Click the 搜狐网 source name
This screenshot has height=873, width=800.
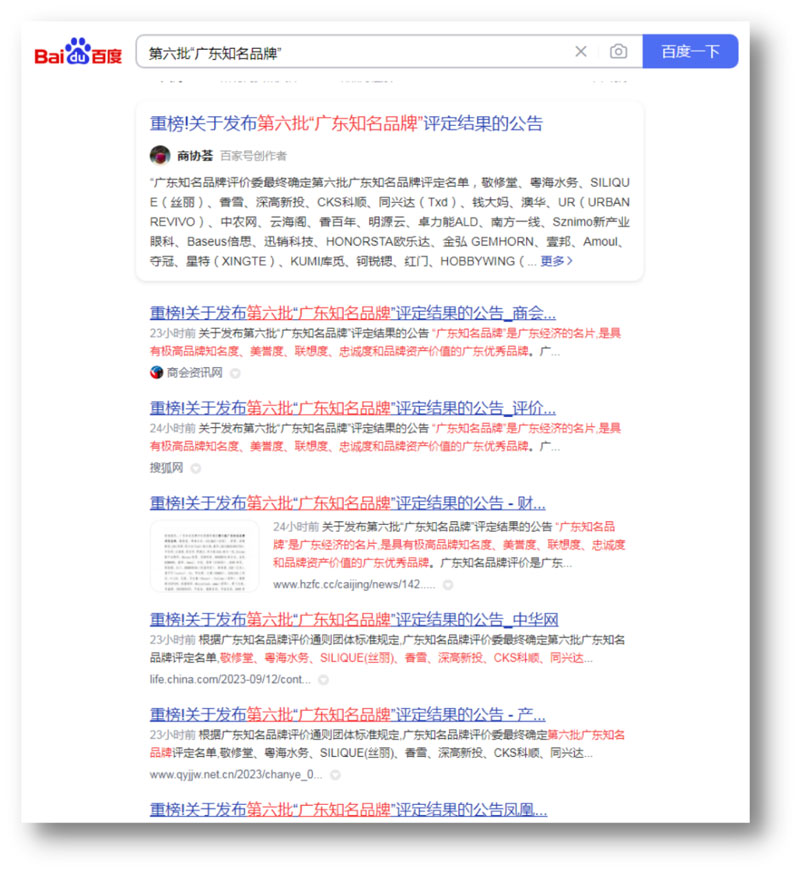pyautogui.click(x=166, y=468)
